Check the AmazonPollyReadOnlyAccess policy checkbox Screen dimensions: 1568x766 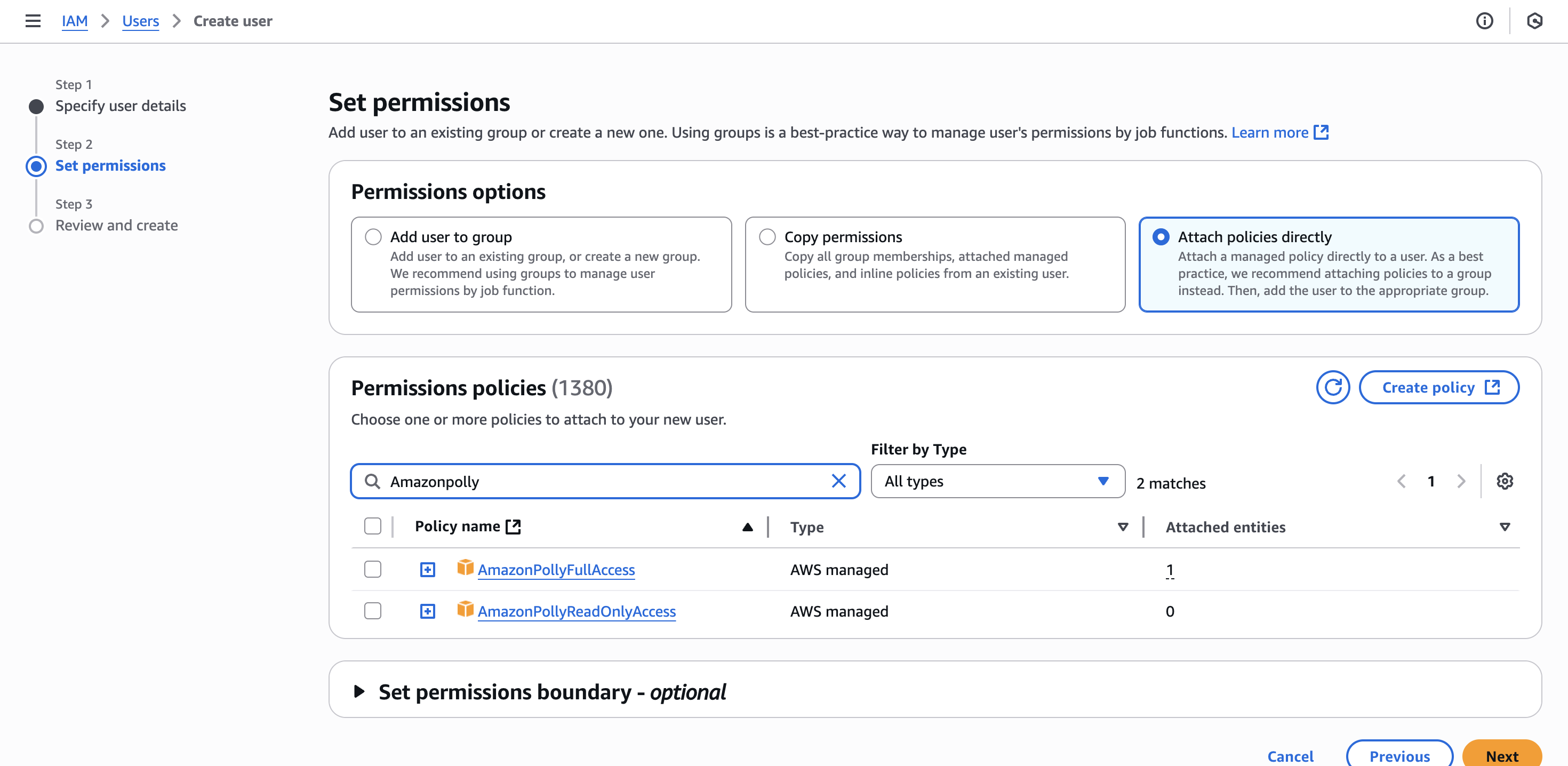click(x=372, y=611)
